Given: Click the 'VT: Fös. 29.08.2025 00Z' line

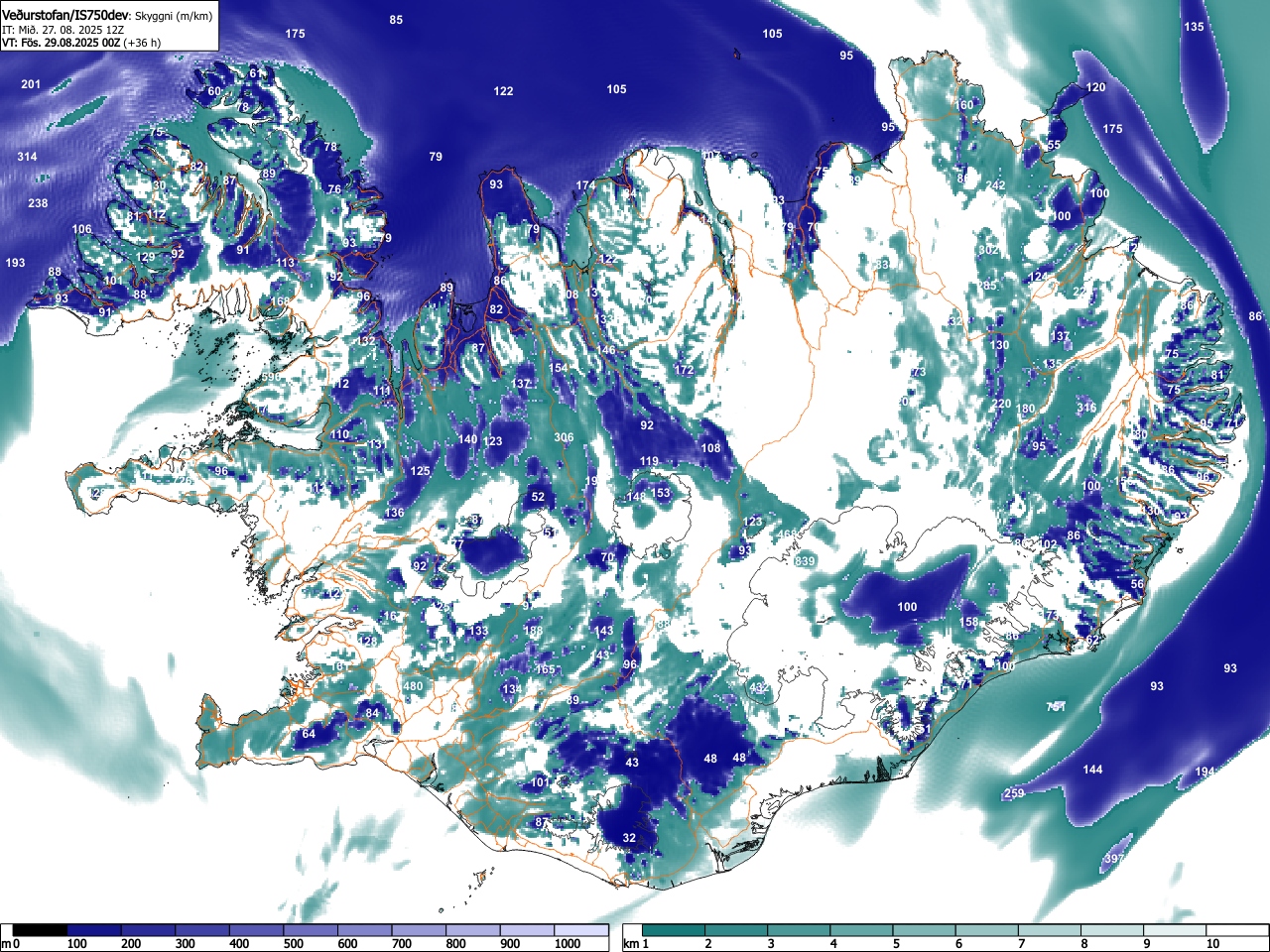Looking at the screenshot, I should click(x=62, y=43).
